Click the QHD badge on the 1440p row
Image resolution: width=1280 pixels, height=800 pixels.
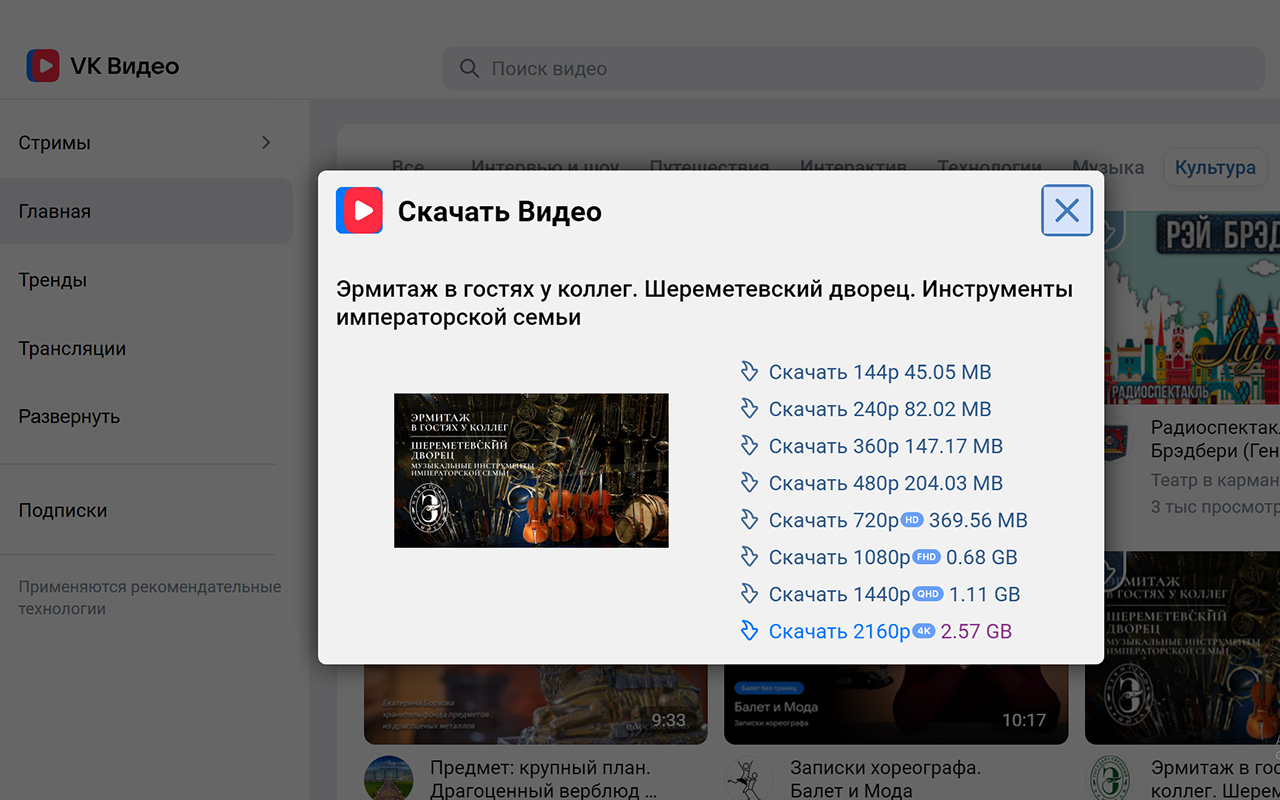(926, 593)
